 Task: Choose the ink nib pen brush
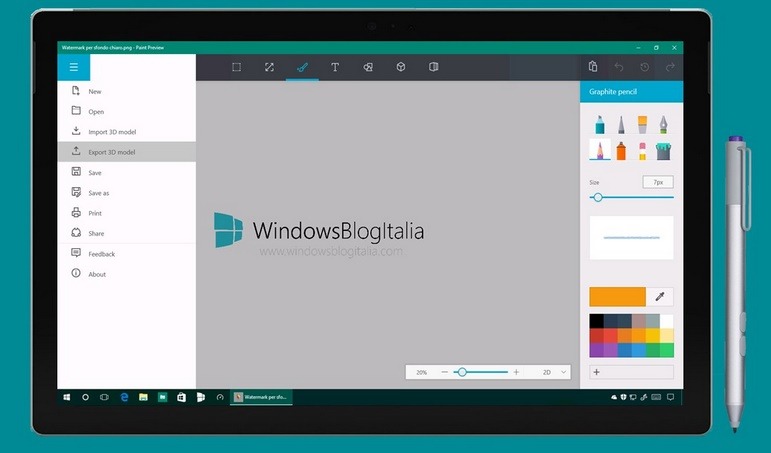(663, 124)
